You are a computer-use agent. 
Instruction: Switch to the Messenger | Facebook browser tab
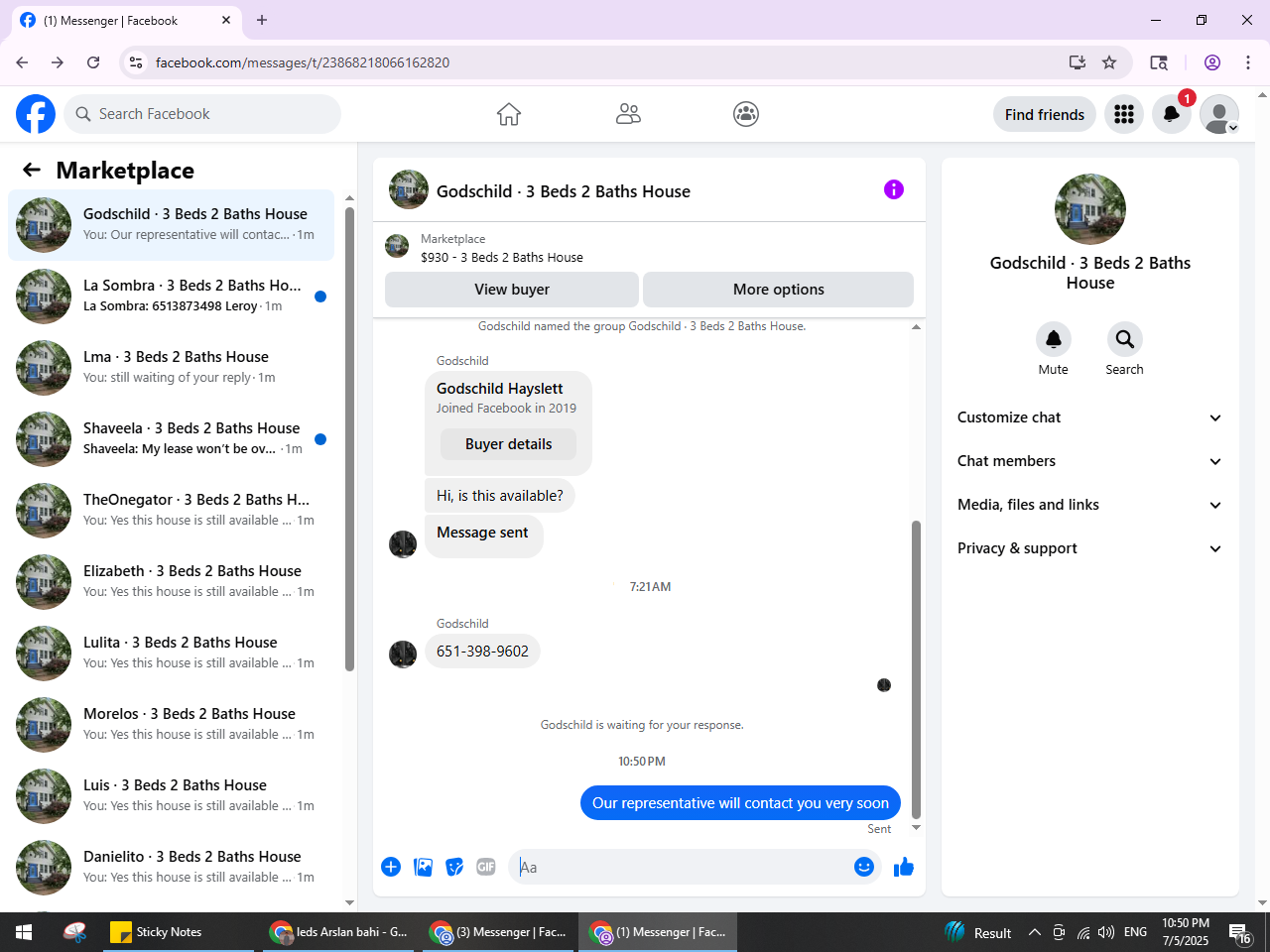click(x=125, y=20)
